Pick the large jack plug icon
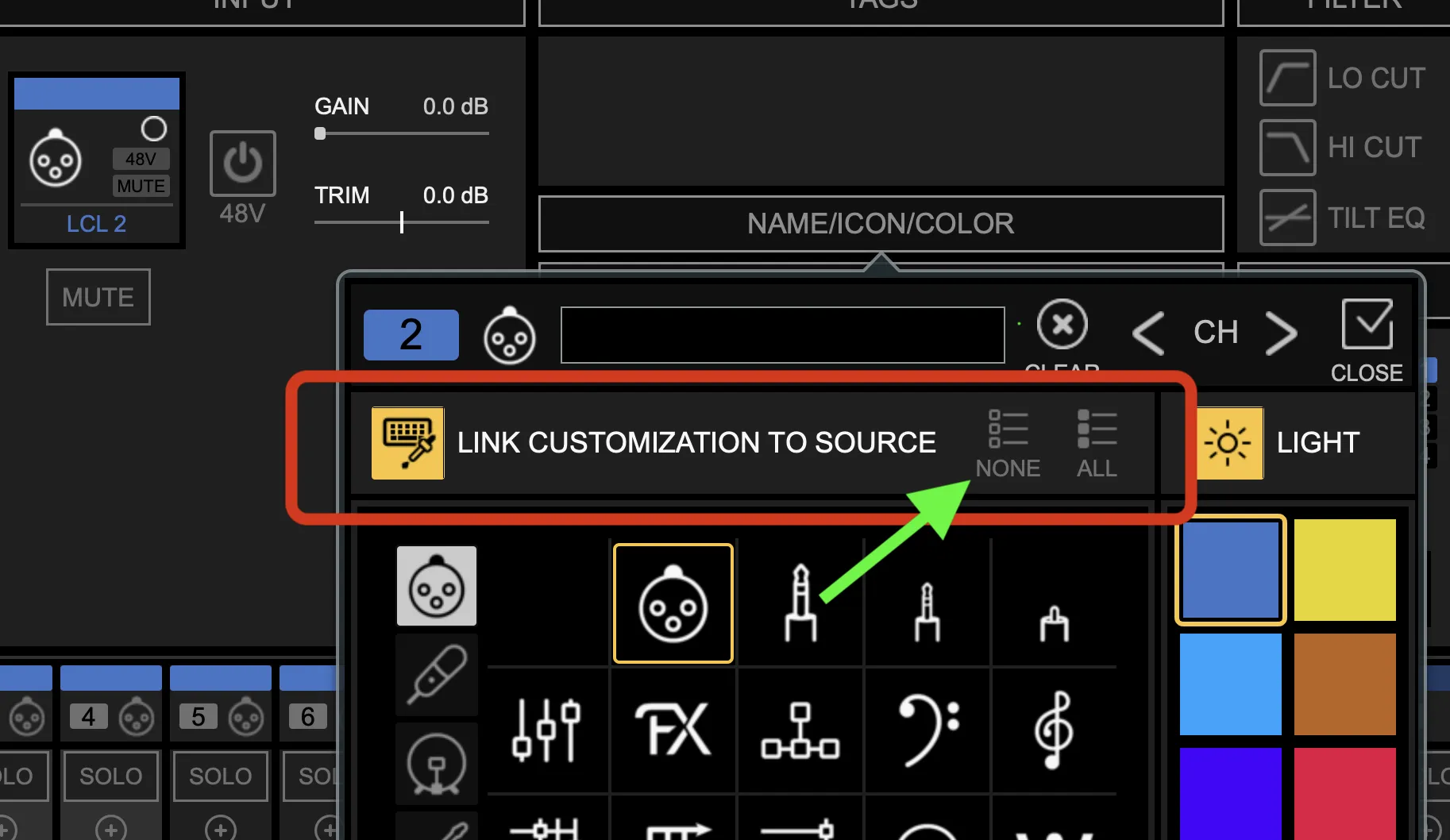The height and width of the screenshot is (840, 1450). tap(800, 603)
